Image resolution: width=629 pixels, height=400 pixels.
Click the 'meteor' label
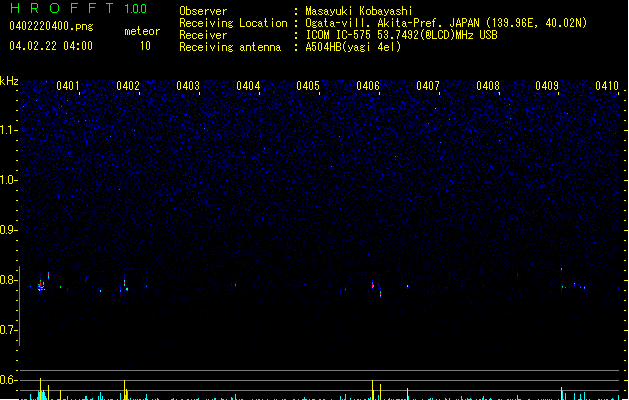pos(142,31)
